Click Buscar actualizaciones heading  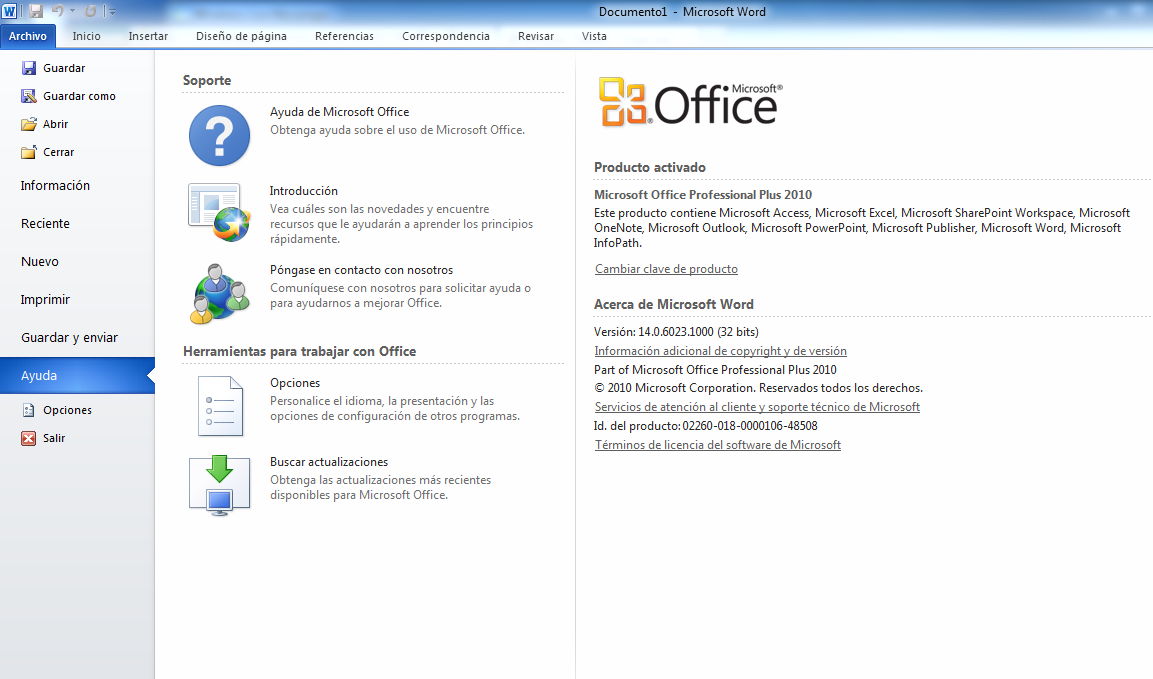[329, 462]
